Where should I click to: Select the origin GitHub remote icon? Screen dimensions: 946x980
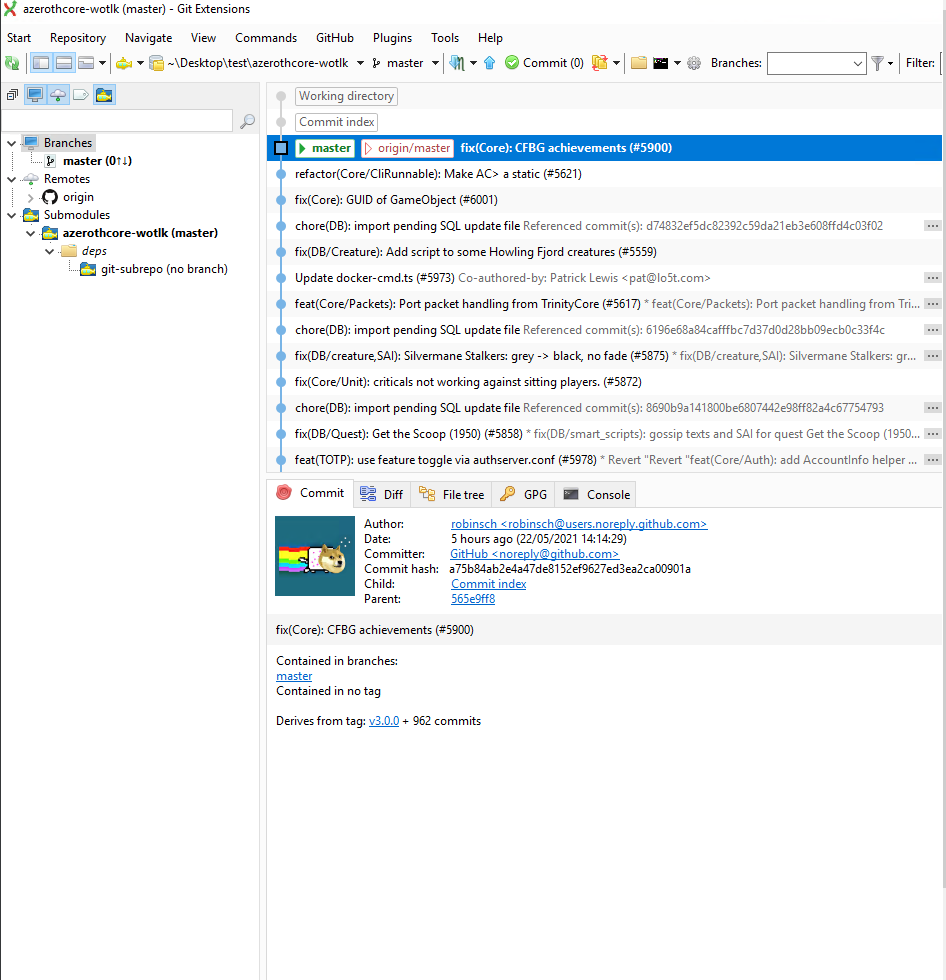coord(49,197)
